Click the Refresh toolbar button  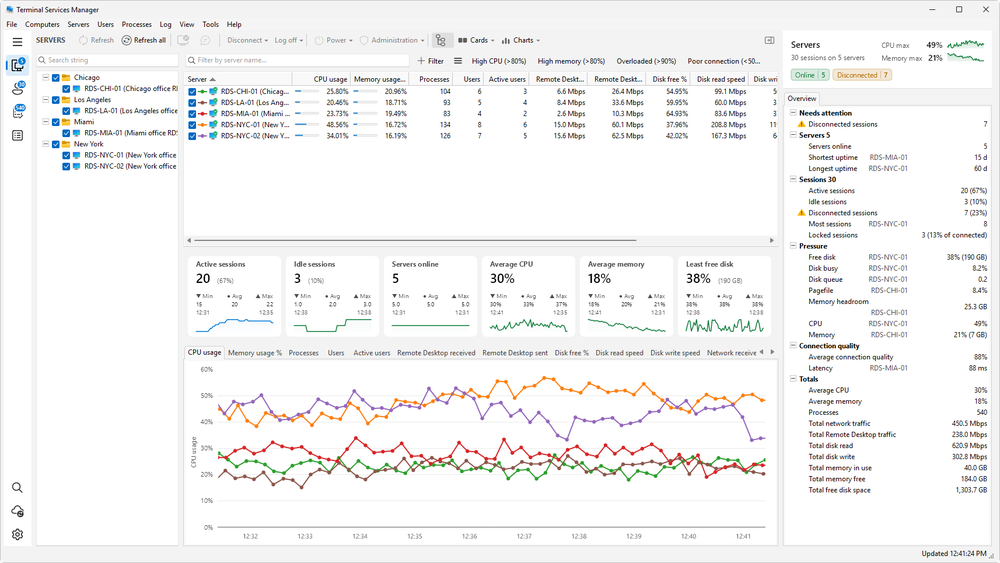pos(96,40)
